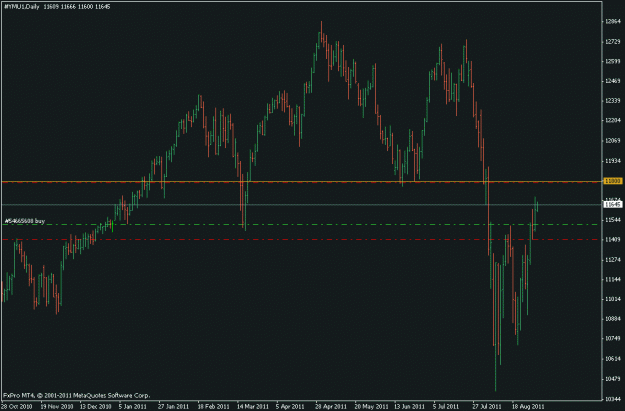
Task: Click the 19 Nov 2010 date label
Action: point(57,407)
